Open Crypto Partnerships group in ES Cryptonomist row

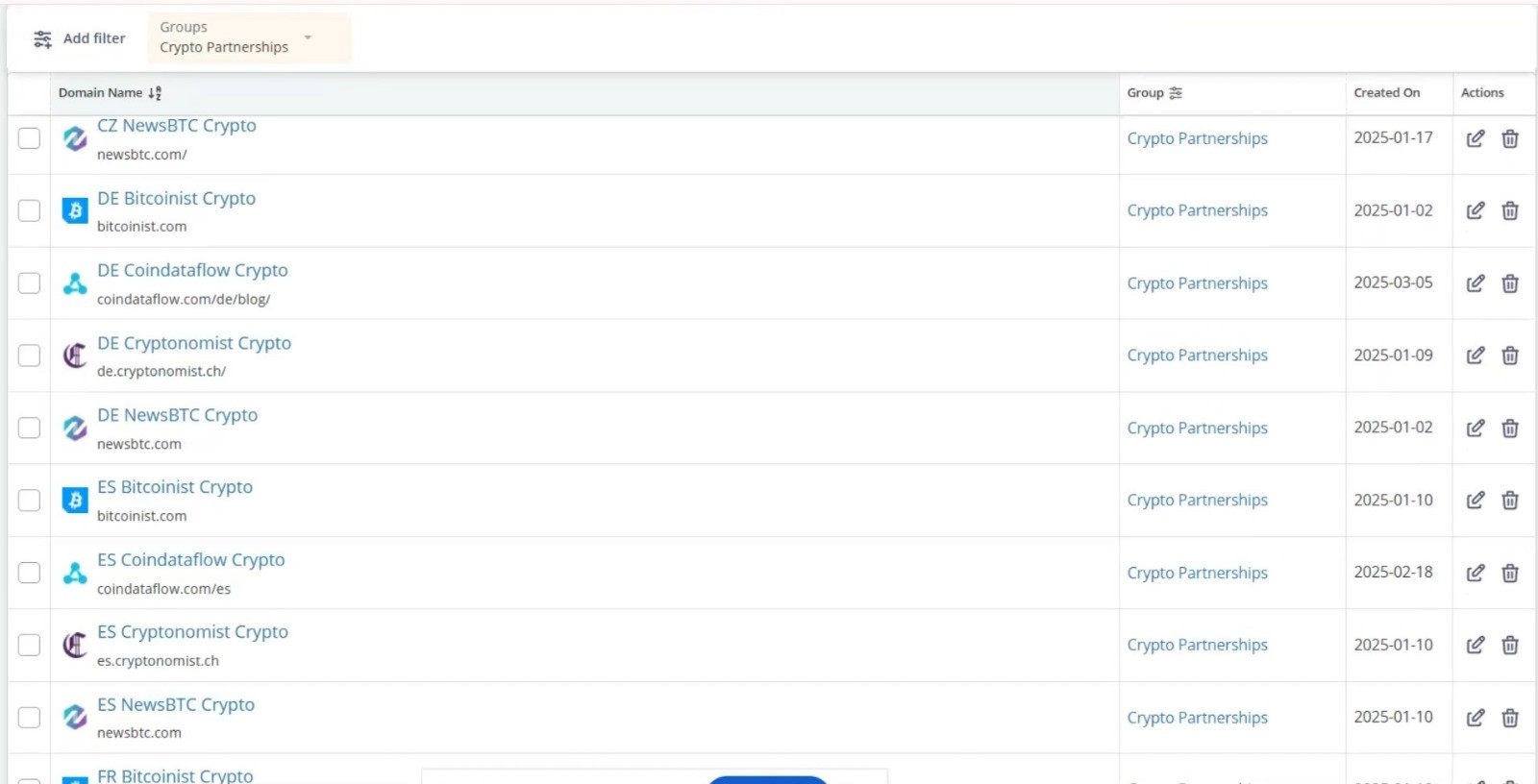pos(1198,645)
